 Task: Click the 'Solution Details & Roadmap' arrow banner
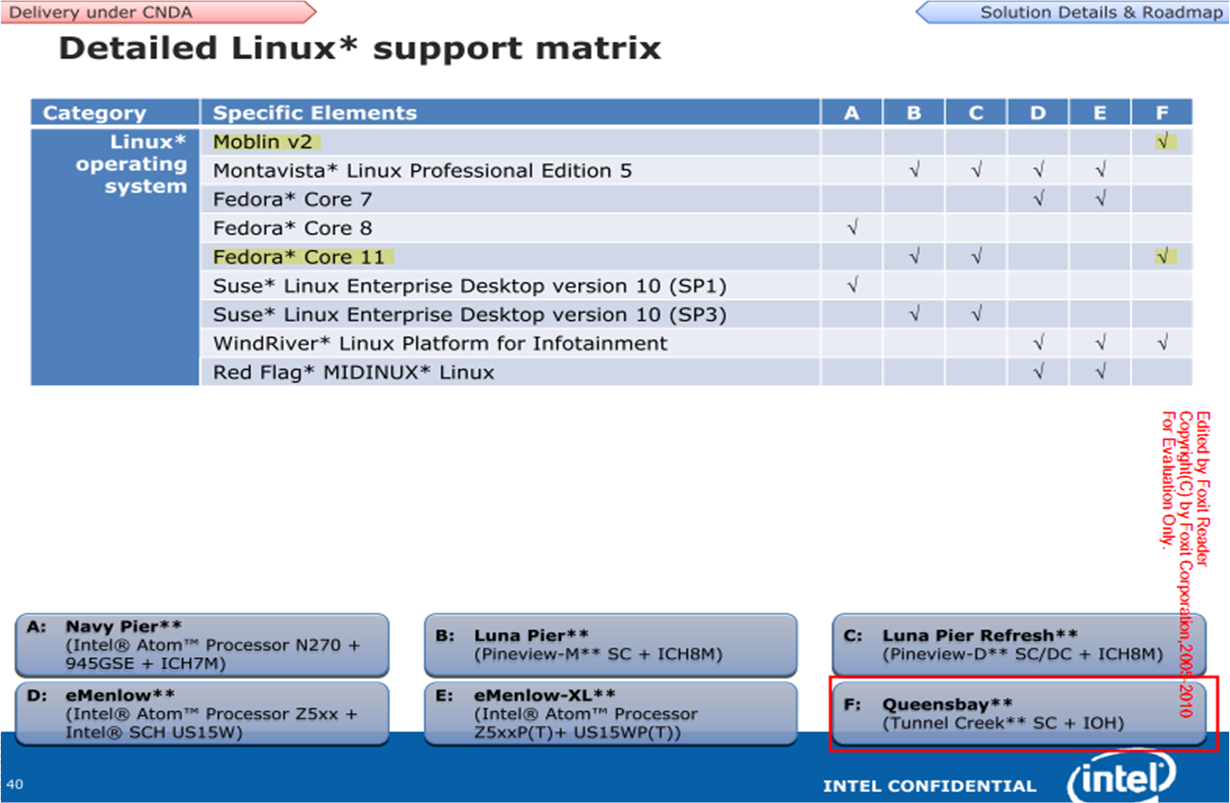[x=1072, y=12]
